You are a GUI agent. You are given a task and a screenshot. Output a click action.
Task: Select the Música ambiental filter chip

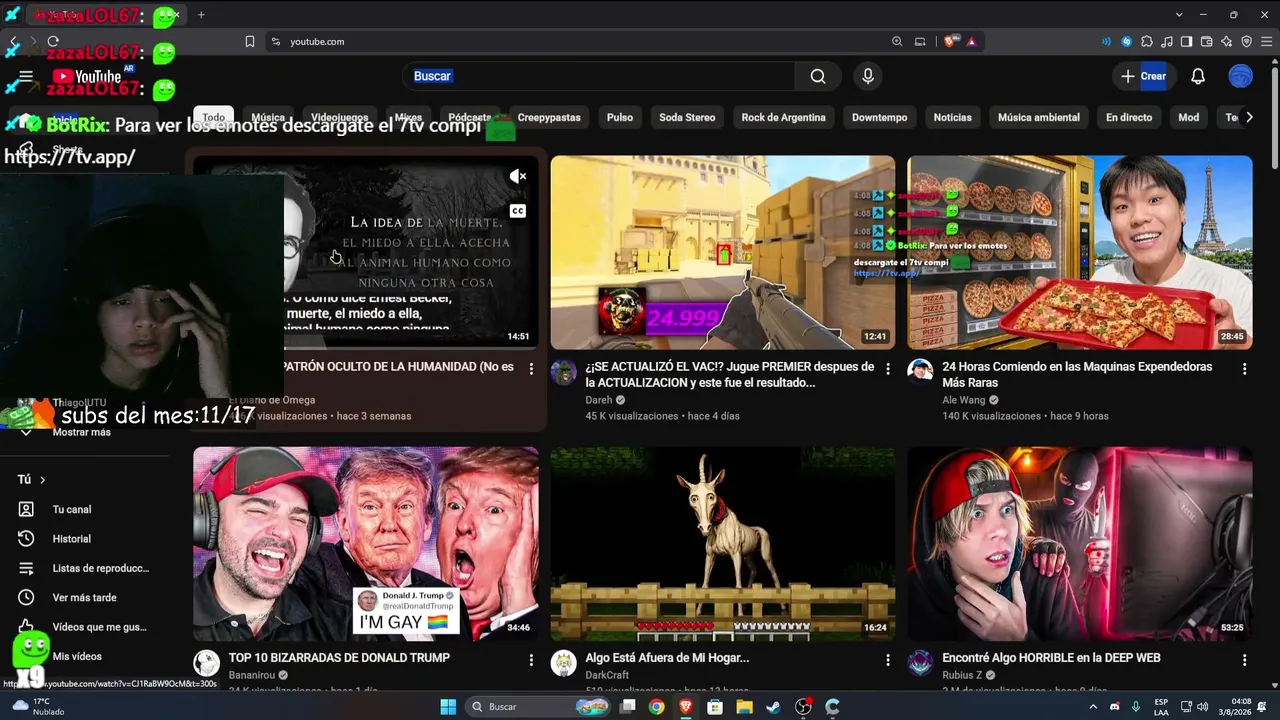tap(1039, 117)
